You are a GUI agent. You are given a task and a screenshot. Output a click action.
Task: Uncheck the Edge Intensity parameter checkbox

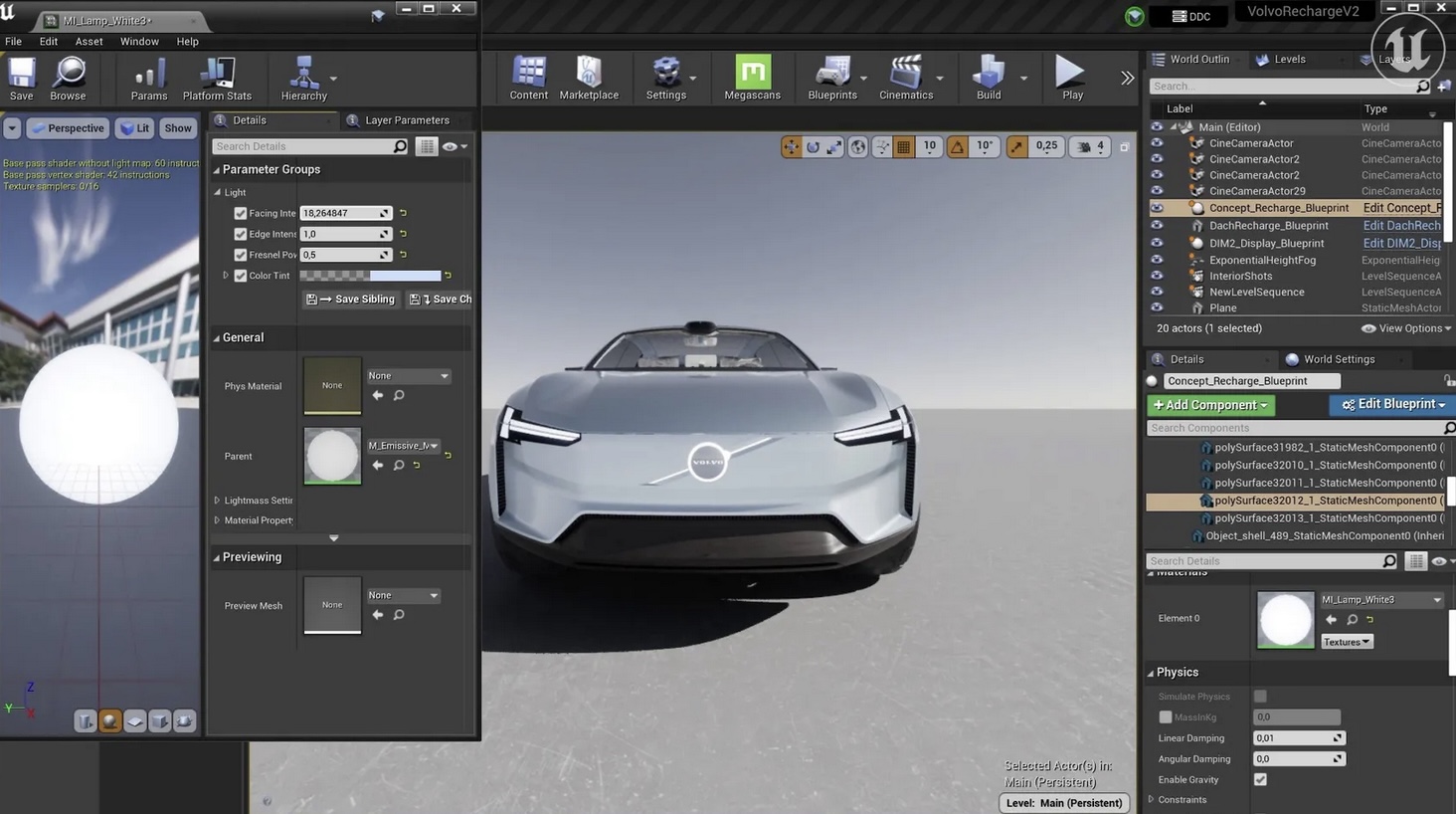click(x=240, y=233)
